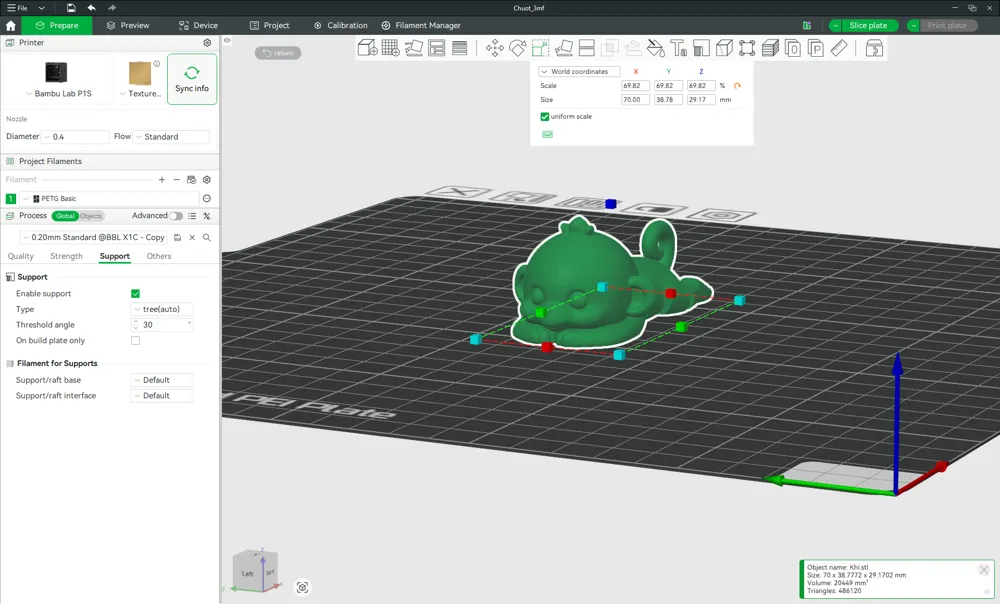Switch to the Project tab
Image resolution: width=1000 pixels, height=604 pixels.
click(269, 26)
